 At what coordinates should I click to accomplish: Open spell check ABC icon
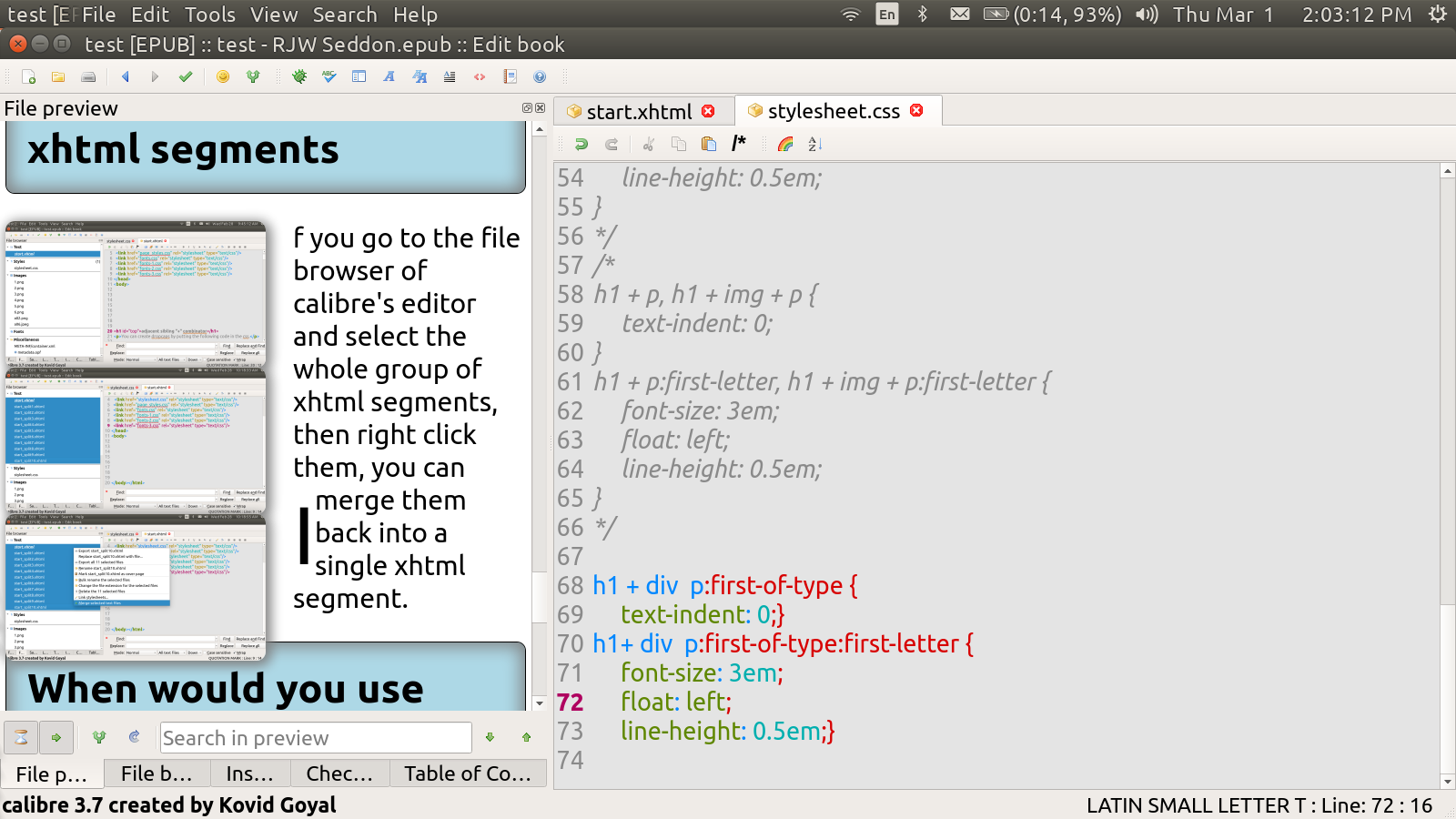tap(329, 77)
